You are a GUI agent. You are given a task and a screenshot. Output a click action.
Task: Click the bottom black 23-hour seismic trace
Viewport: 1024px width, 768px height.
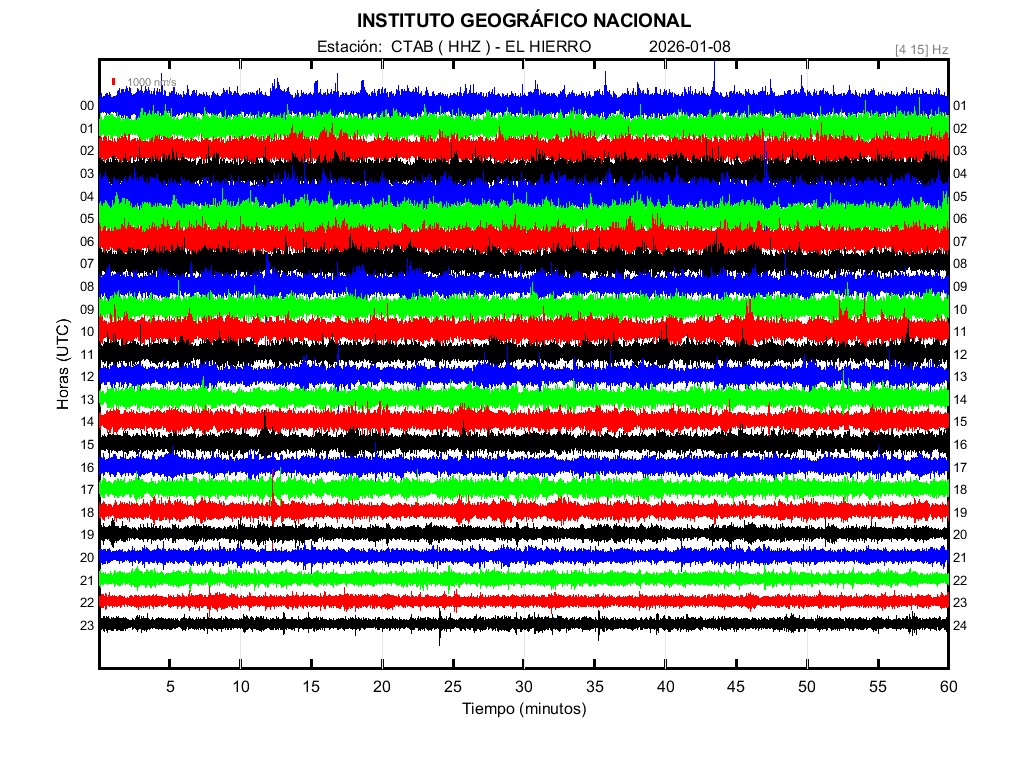coord(523,623)
